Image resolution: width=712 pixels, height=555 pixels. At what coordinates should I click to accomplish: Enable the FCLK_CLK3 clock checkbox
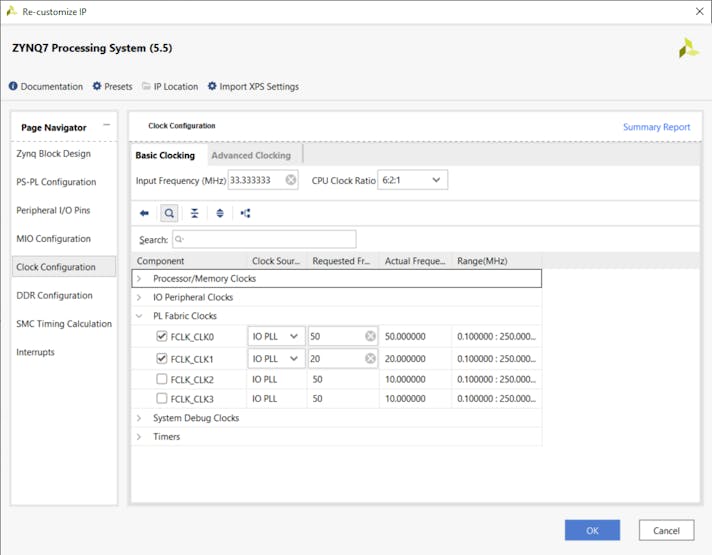coord(162,398)
